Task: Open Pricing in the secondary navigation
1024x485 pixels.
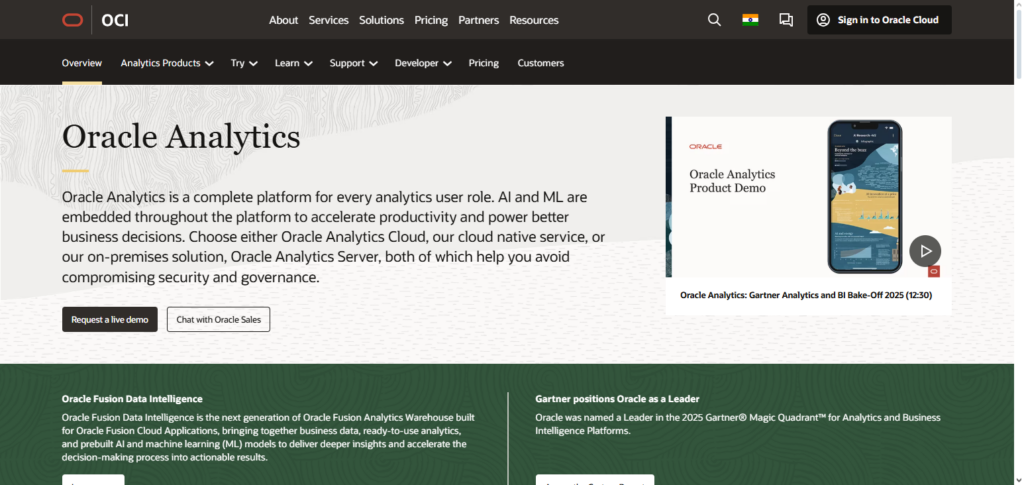Action: pos(483,63)
